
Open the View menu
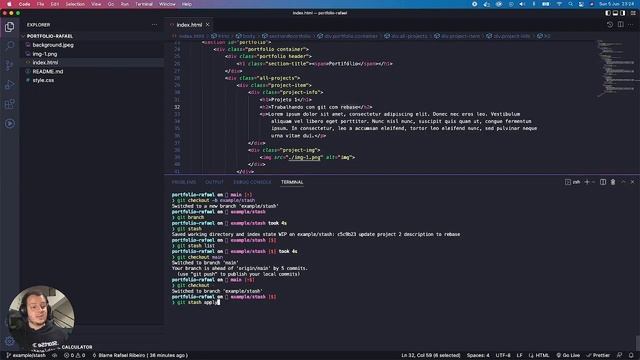[96, 4]
